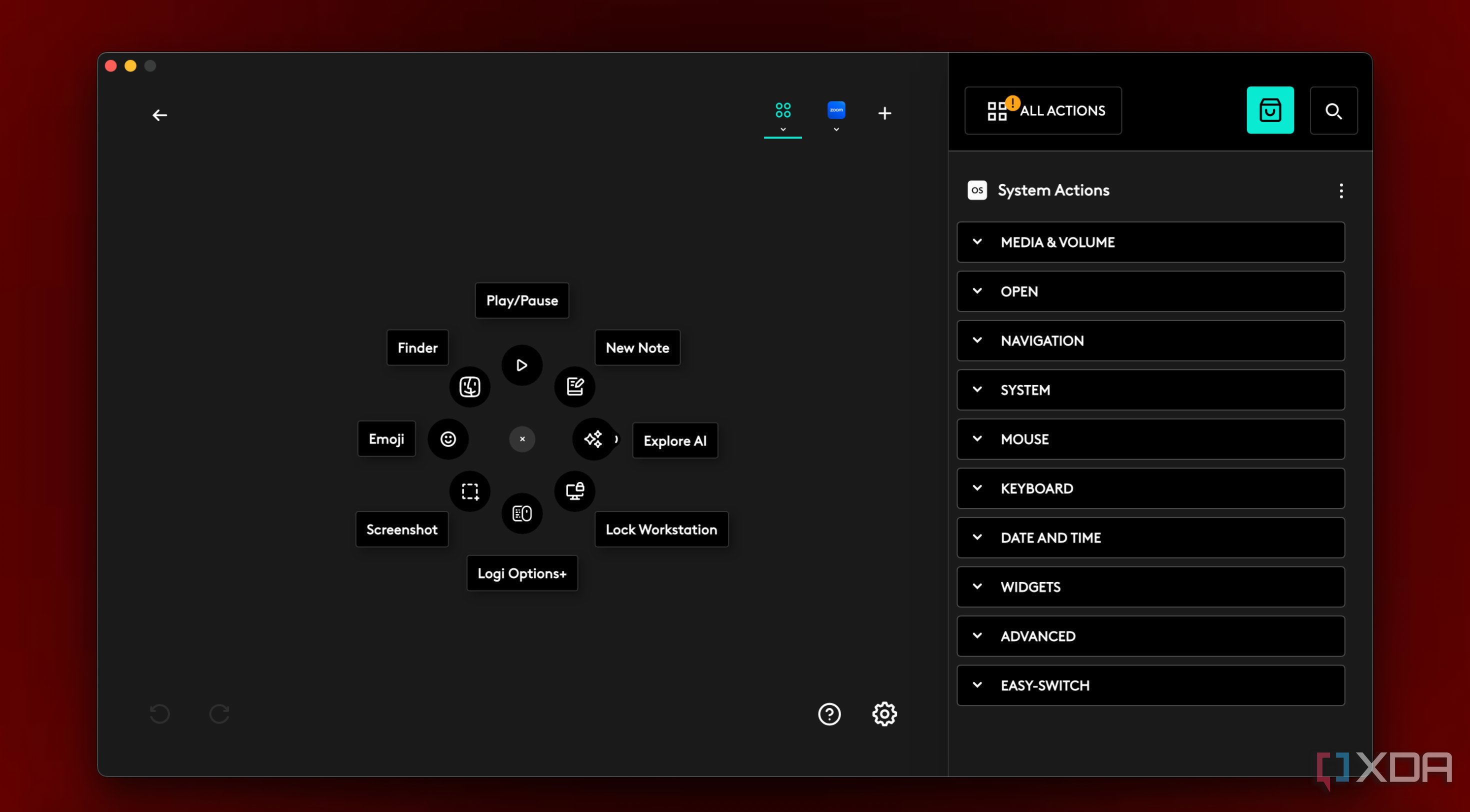Click the System Actions heading
This screenshot has width=1470, height=812.
[x=1053, y=190]
